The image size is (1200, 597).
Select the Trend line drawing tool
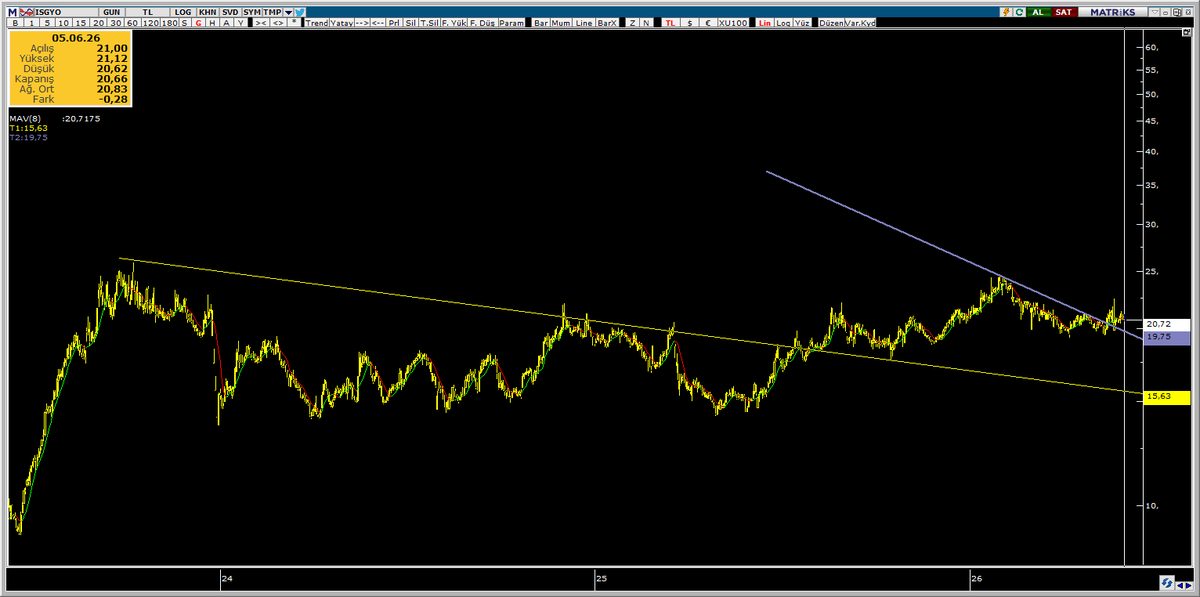pyautogui.click(x=316, y=23)
